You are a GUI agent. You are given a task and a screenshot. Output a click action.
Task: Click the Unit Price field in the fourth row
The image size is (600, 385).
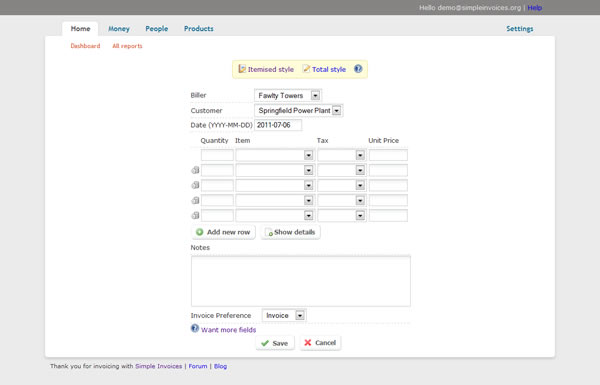point(388,200)
